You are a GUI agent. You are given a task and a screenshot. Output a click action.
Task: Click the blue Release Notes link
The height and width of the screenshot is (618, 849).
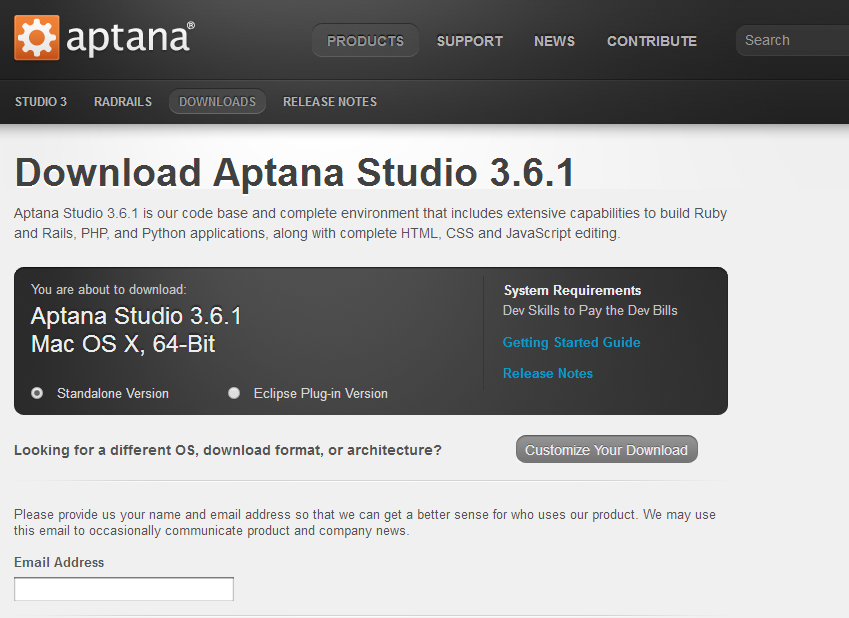547,373
